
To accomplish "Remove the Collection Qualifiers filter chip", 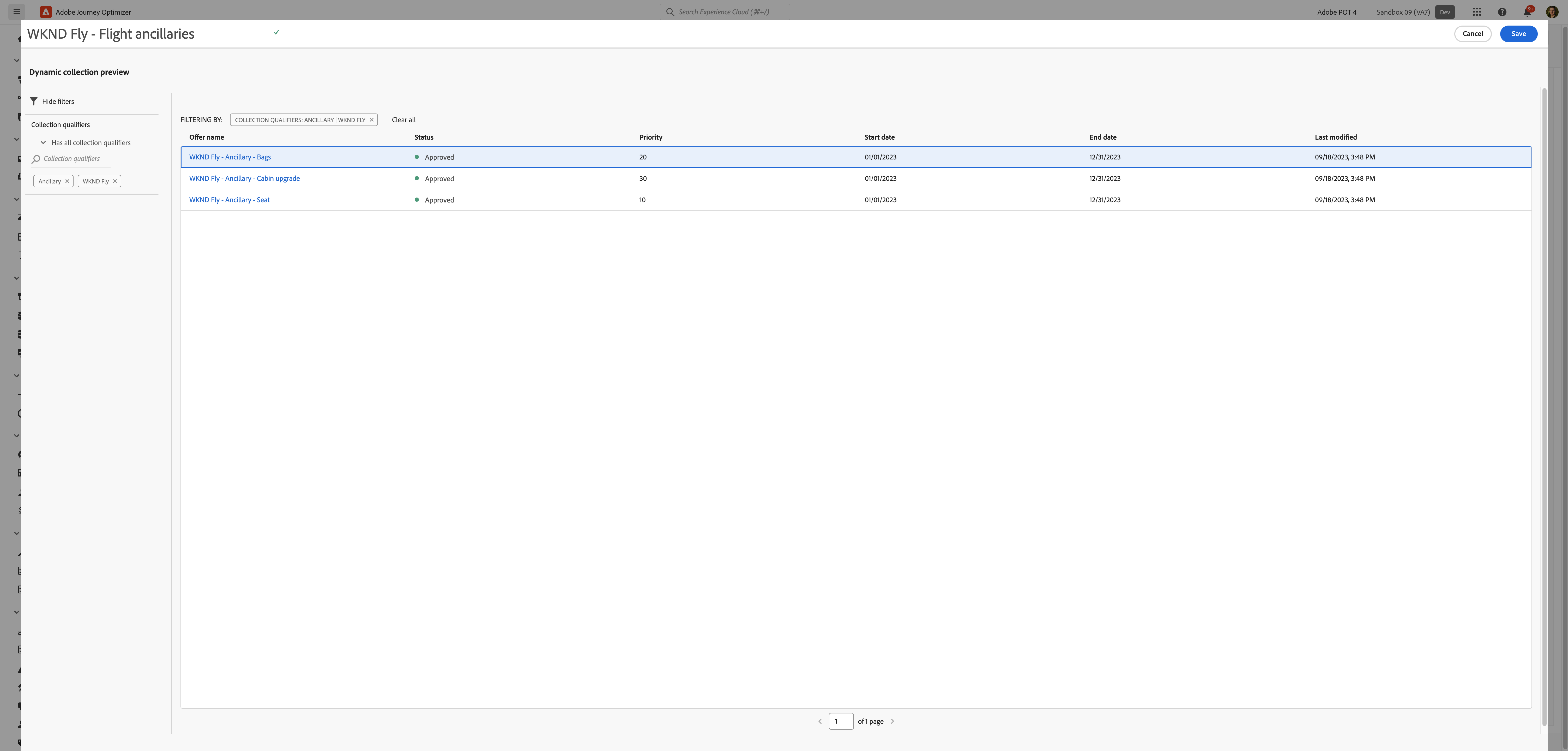I will point(371,120).
